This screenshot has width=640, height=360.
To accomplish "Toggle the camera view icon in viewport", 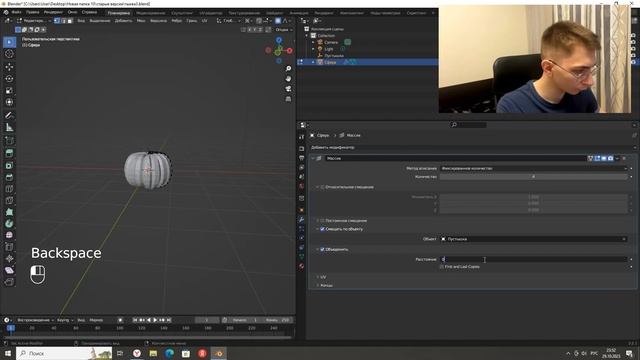I will click(x=288, y=89).
